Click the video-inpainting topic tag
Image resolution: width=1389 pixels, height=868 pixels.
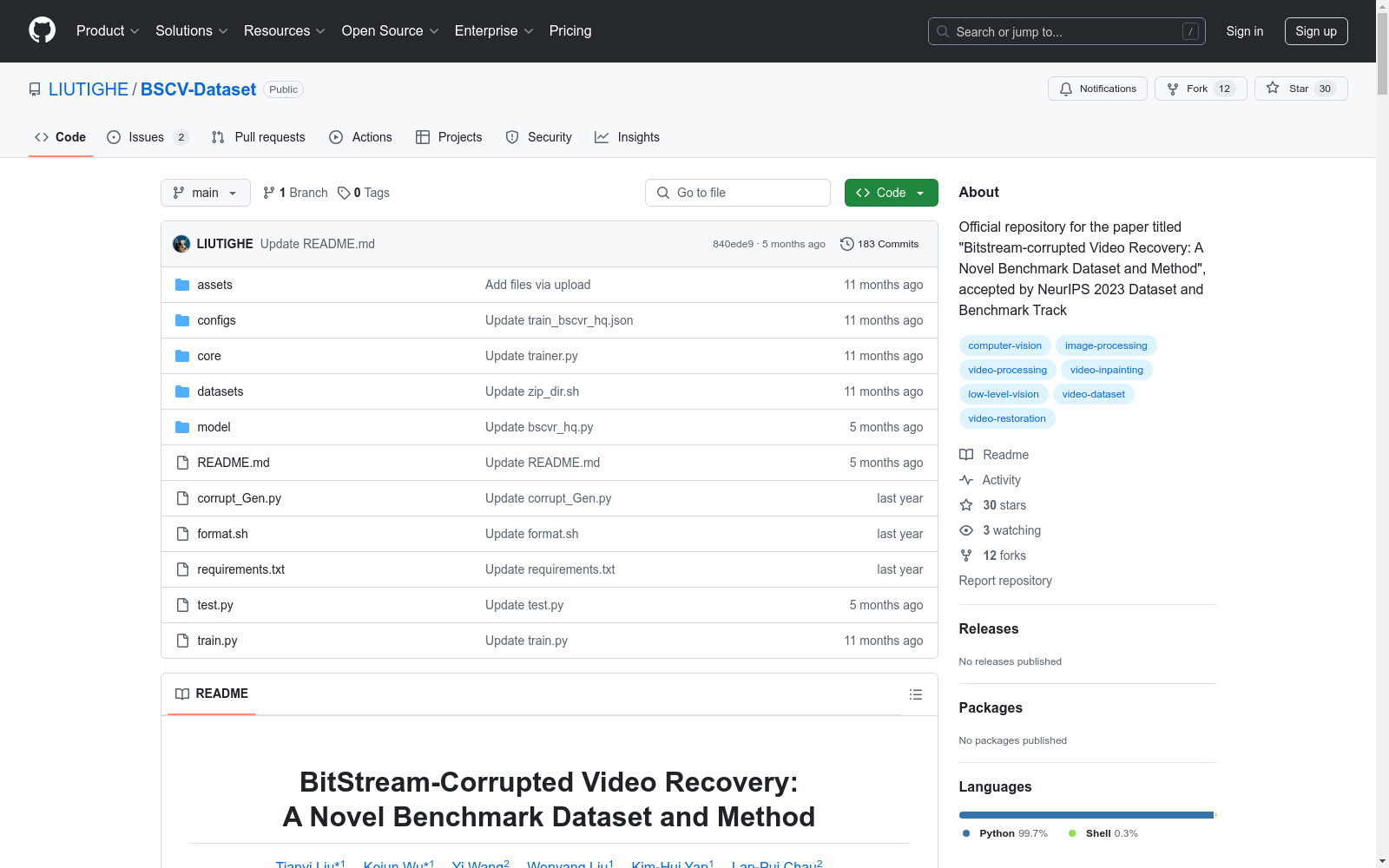click(x=1107, y=370)
